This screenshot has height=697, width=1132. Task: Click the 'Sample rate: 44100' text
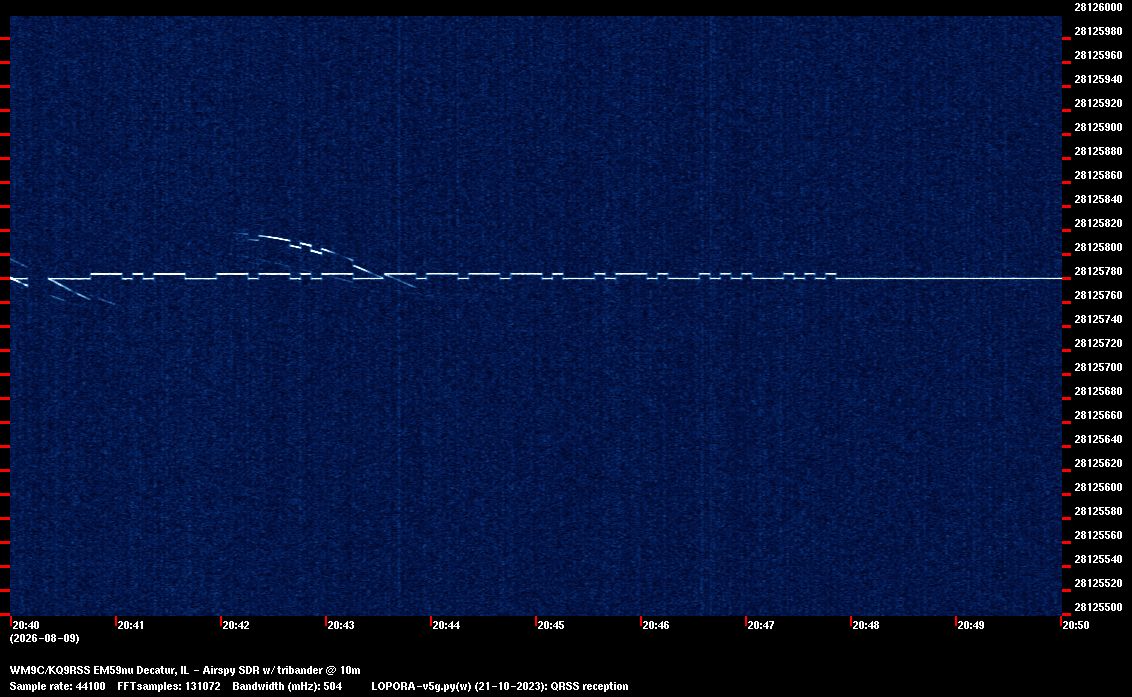[x=57, y=686]
